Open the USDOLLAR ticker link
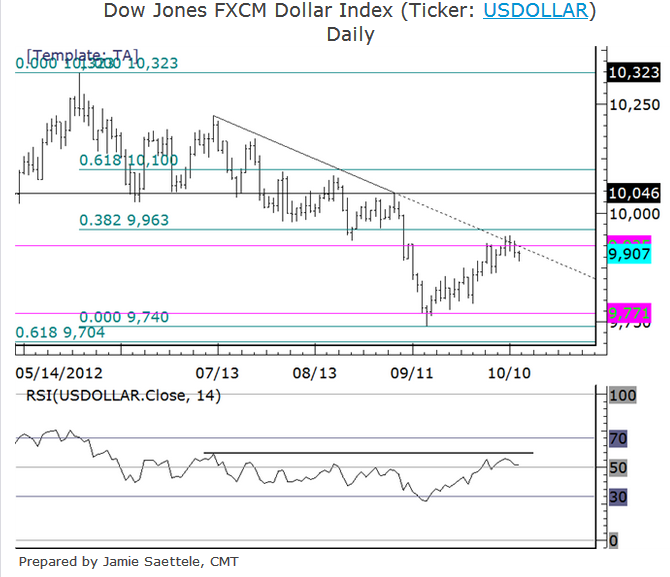 click(535, 11)
